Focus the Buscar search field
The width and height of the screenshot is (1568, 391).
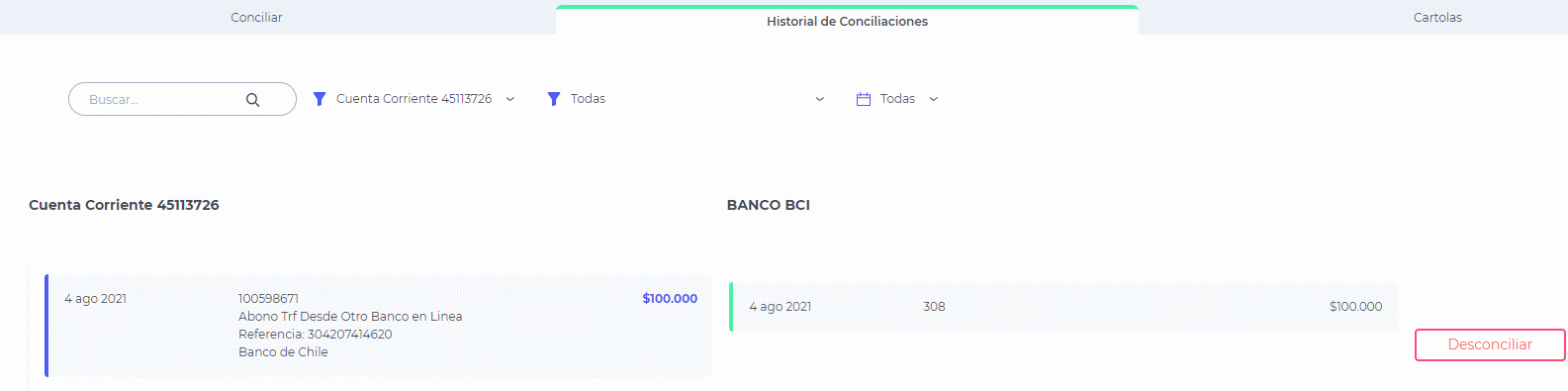182,99
